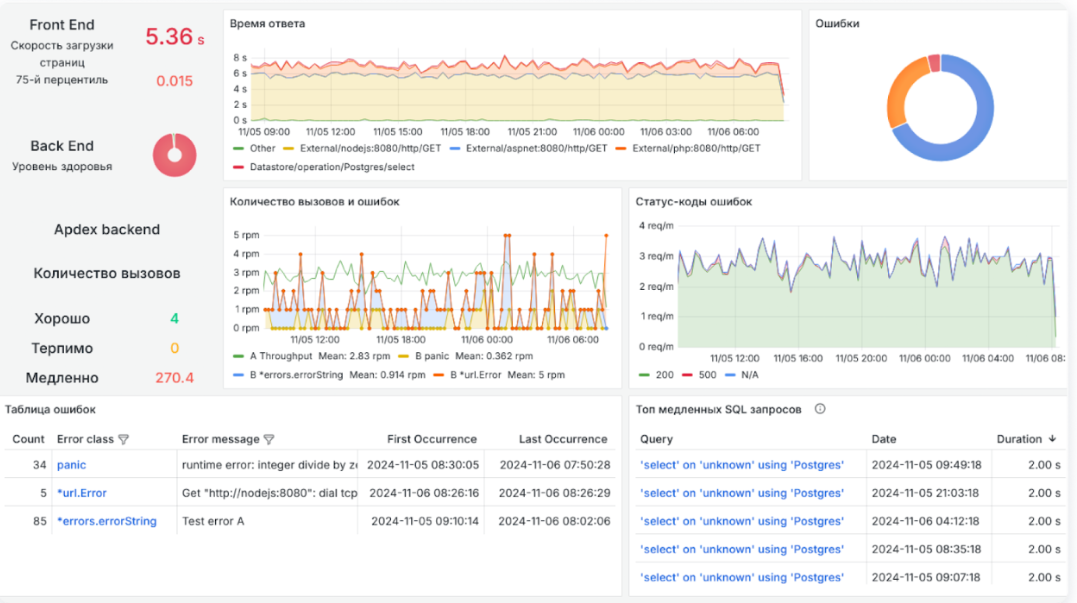Sort by the Last Occurrence column header
1077x603 pixels.
(x=562, y=439)
